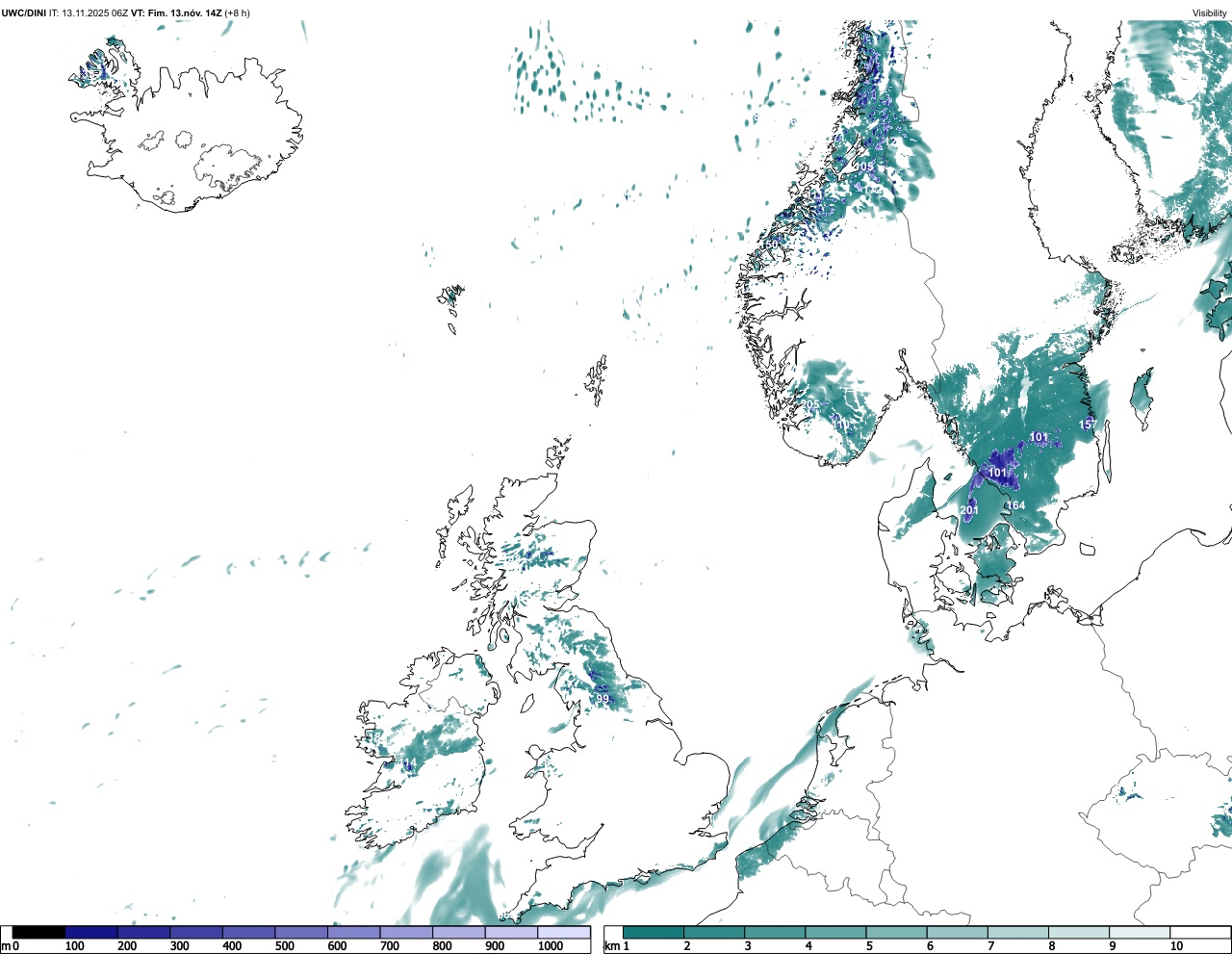Click the 100–200 m dark blue legend swatch
The image size is (1232, 954).
91,933
